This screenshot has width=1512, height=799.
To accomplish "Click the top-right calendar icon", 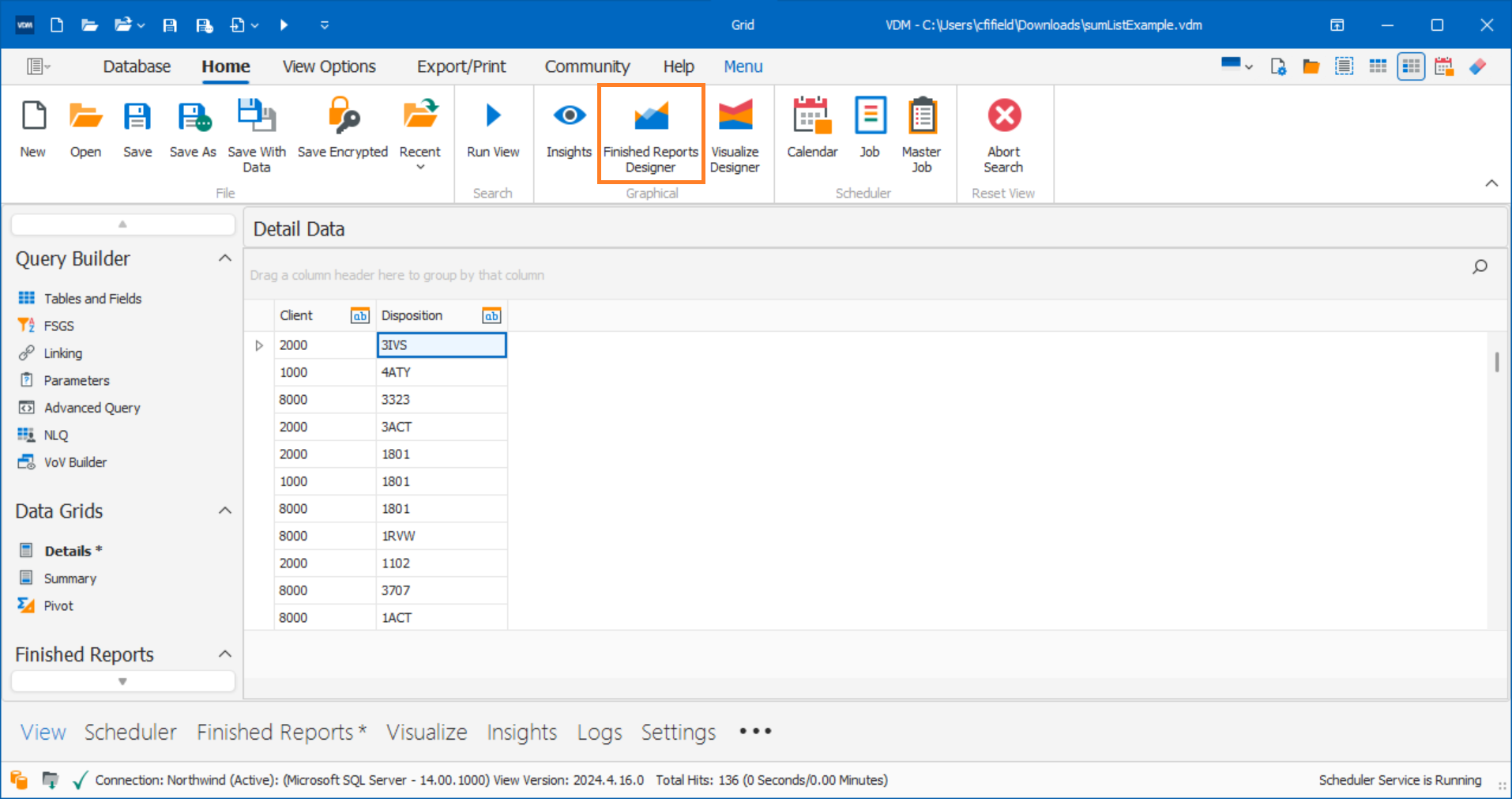I will tap(1444, 66).
